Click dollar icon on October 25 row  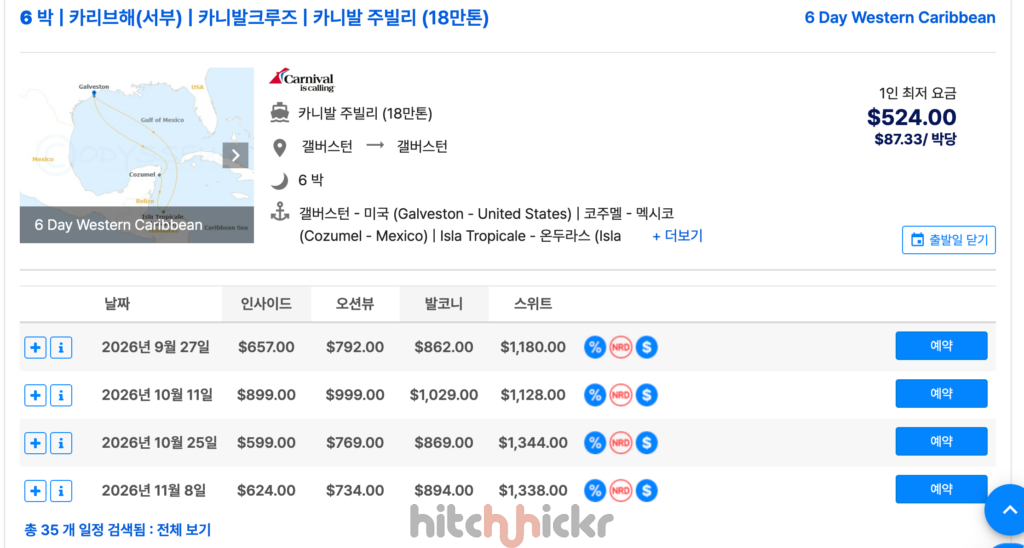tap(647, 443)
